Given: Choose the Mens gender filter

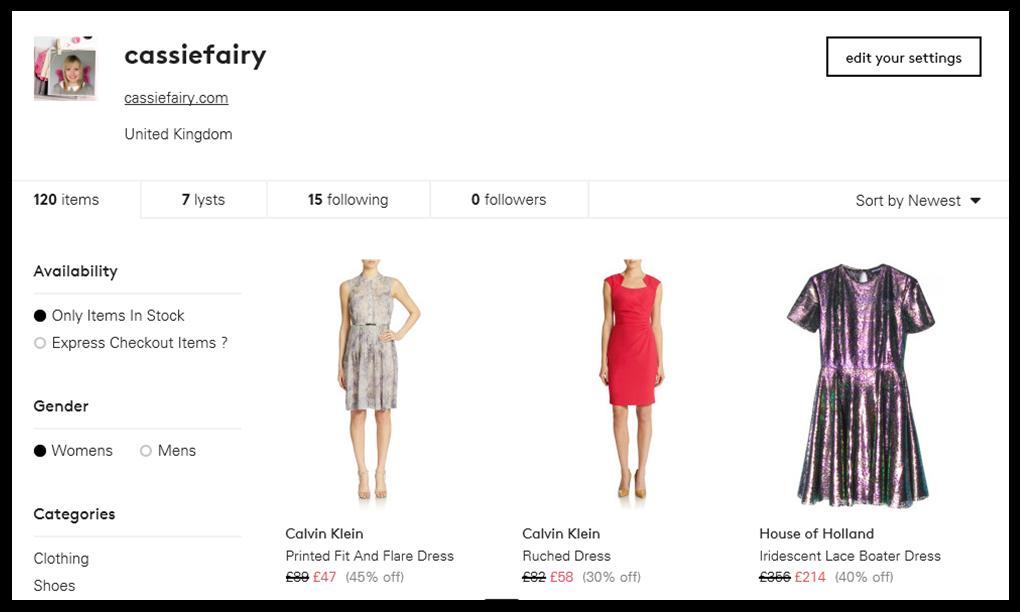Looking at the screenshot, I should tap(146, 451).
